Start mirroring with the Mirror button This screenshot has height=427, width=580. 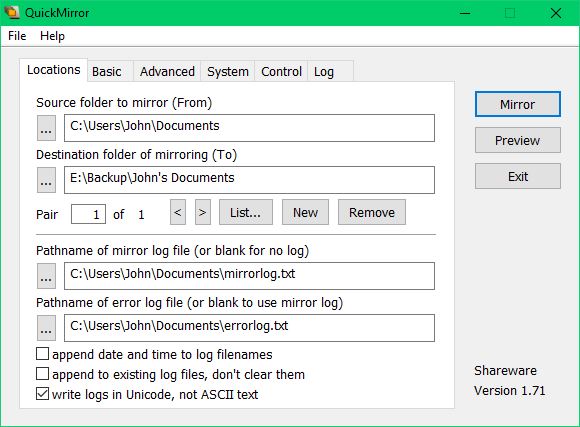pyautogui.click(x=517, y=104)
